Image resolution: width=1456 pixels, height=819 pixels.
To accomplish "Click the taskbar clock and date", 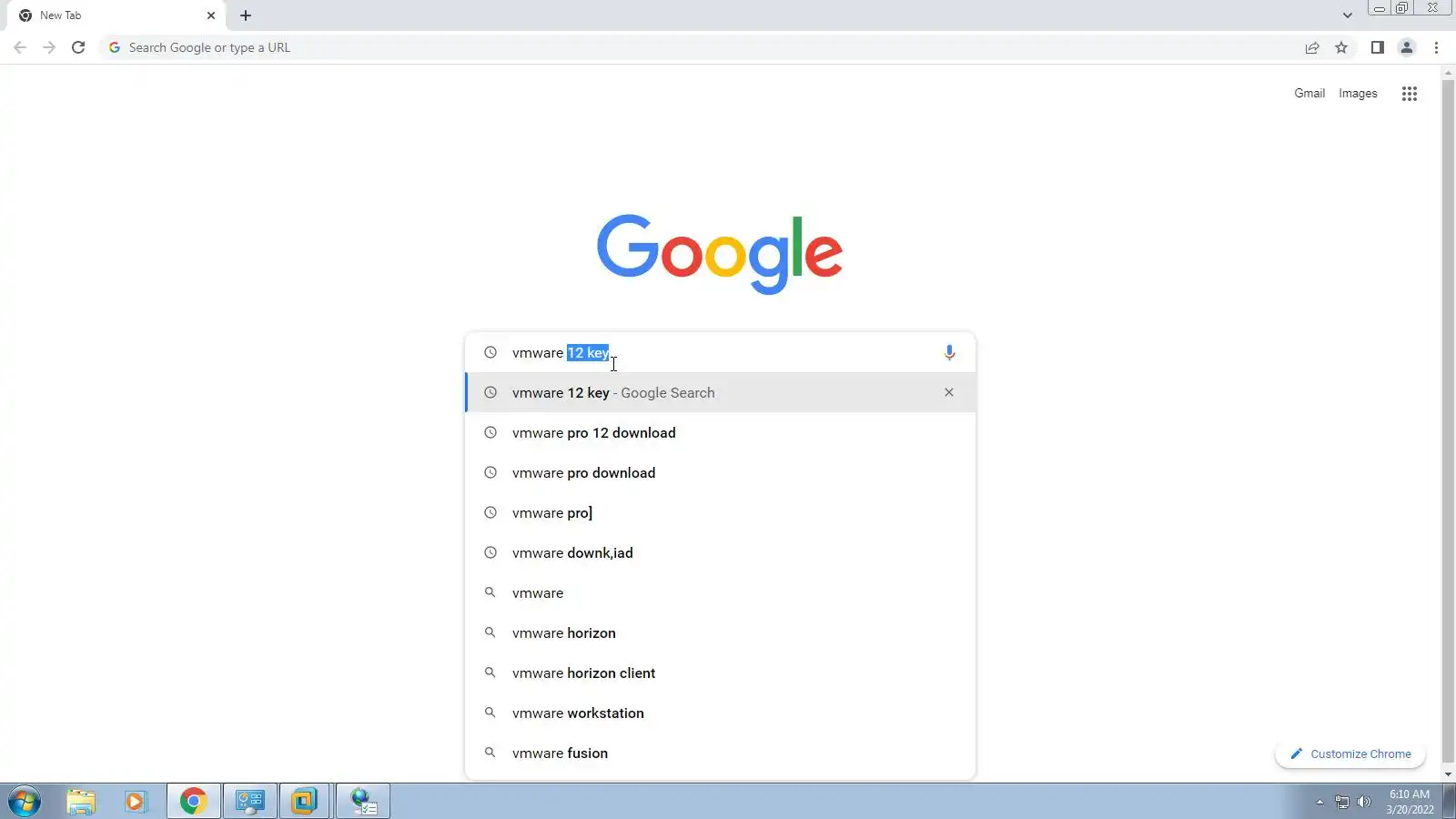I will (1410, 802).
